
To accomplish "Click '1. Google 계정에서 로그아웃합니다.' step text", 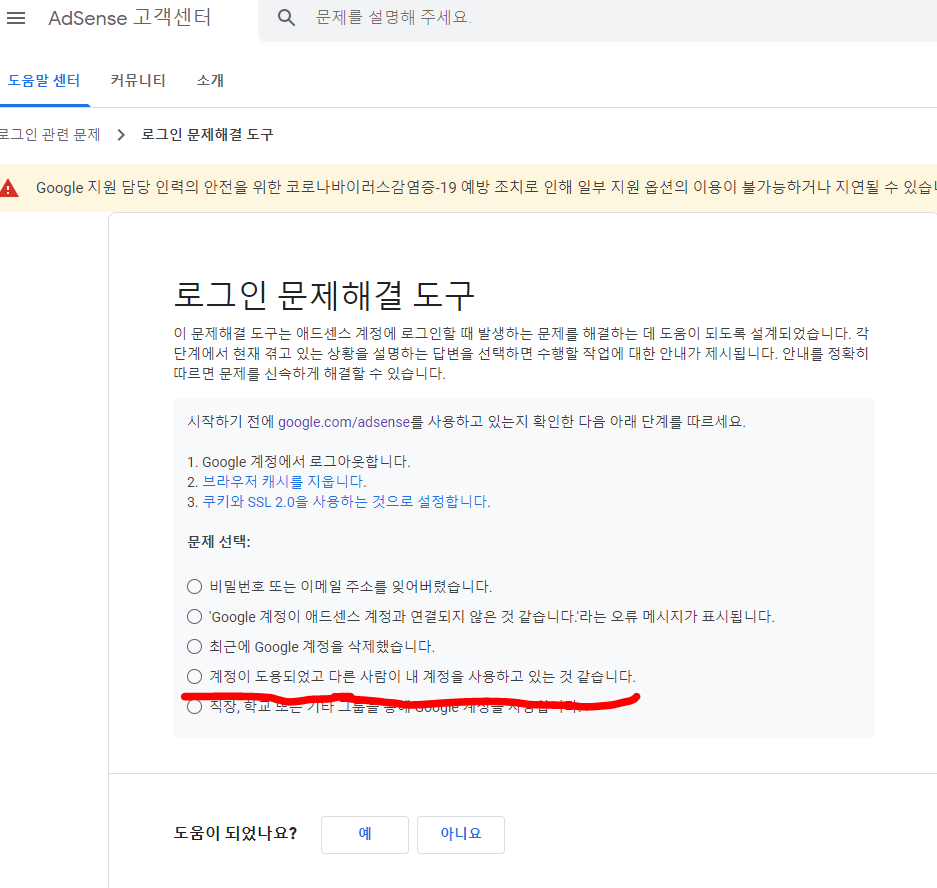I will 299,462.
